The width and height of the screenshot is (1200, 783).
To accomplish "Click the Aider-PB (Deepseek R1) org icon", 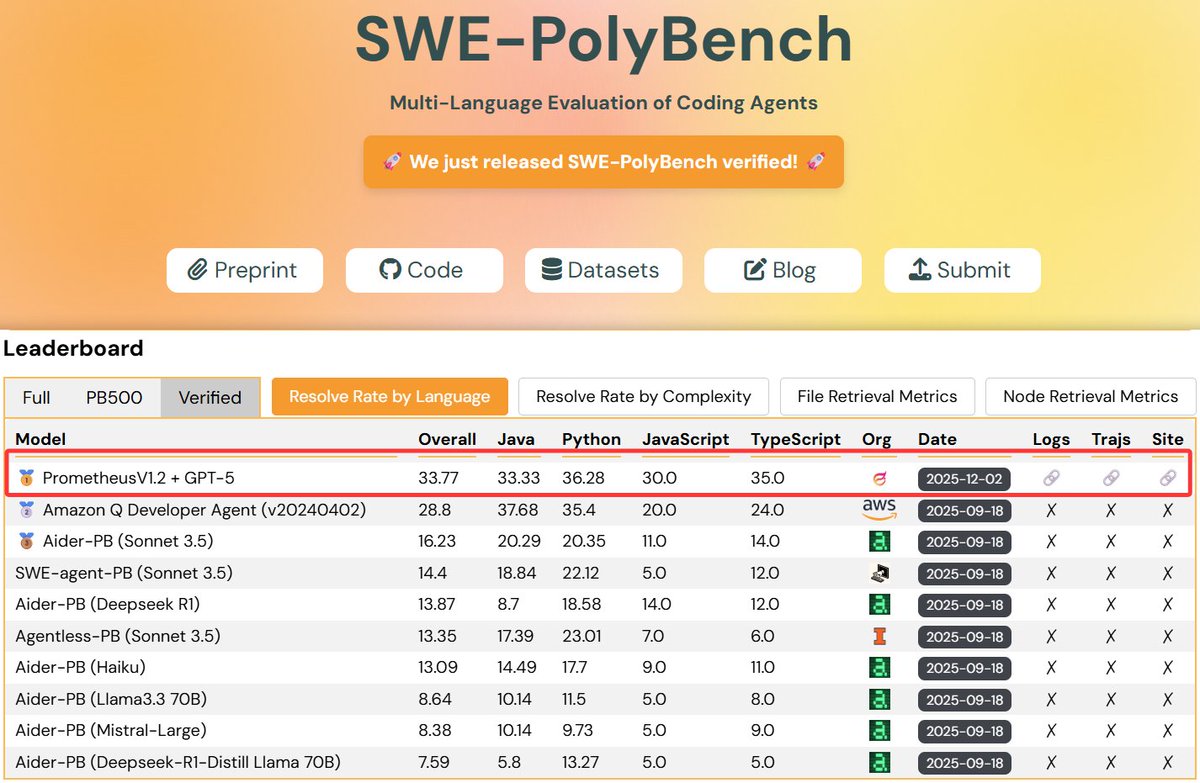I will 879,605.
